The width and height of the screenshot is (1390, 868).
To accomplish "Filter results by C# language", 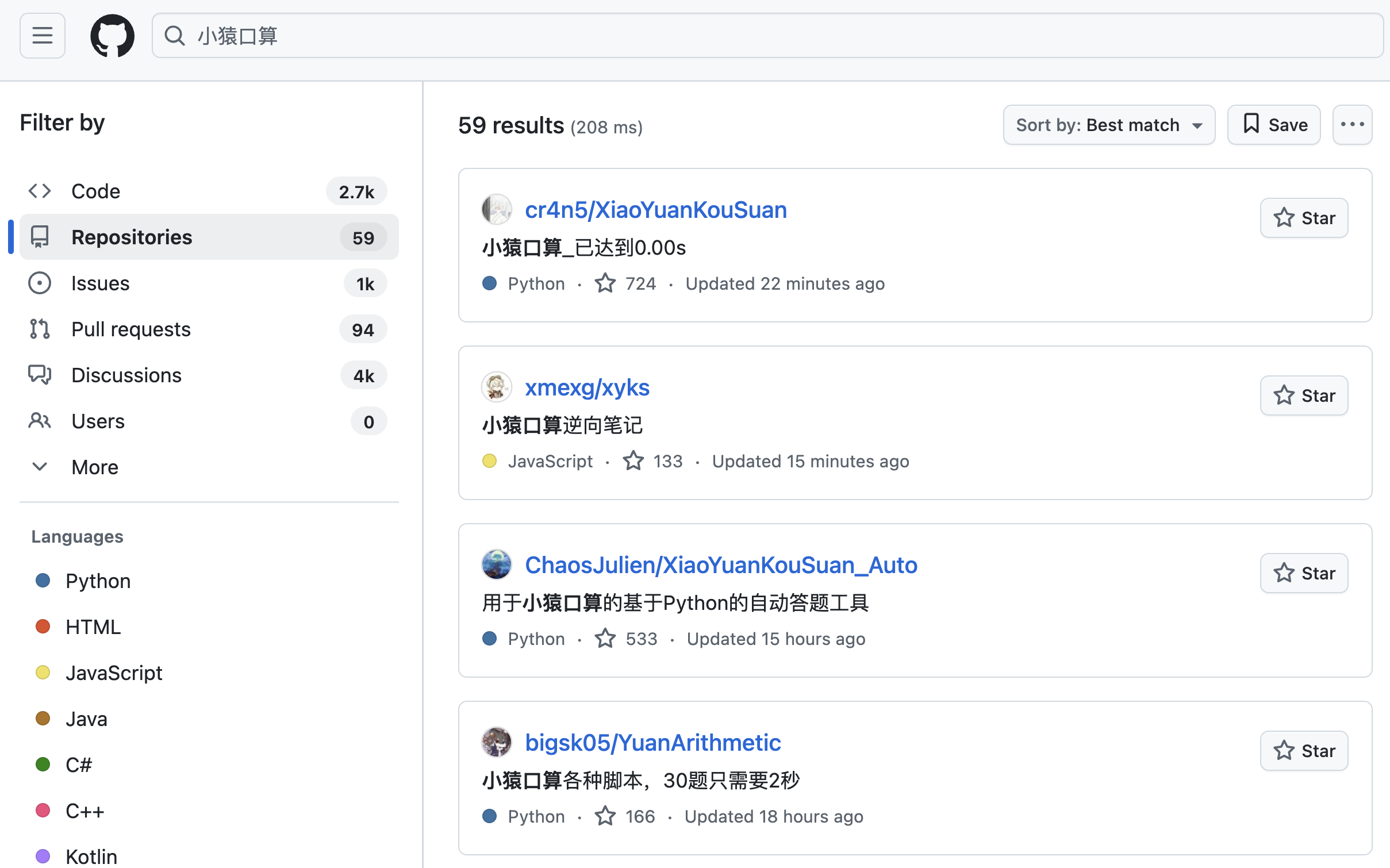I will pyautogui.click(x=79, y=765).
